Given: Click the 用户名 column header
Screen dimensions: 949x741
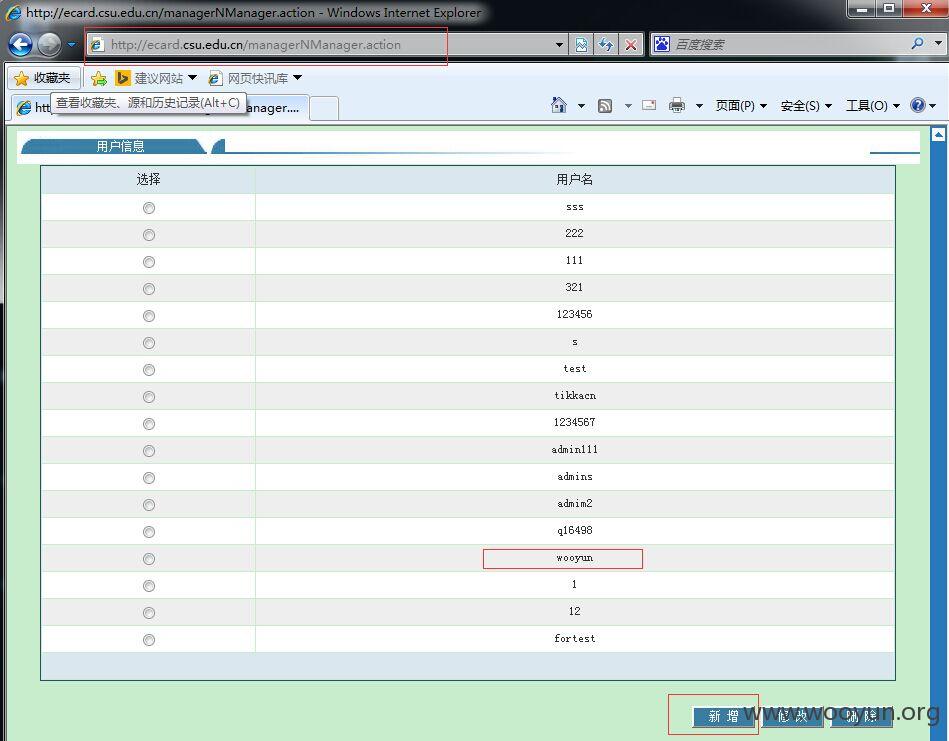Looking at the screenshot, I should click(x=574, y=179).
